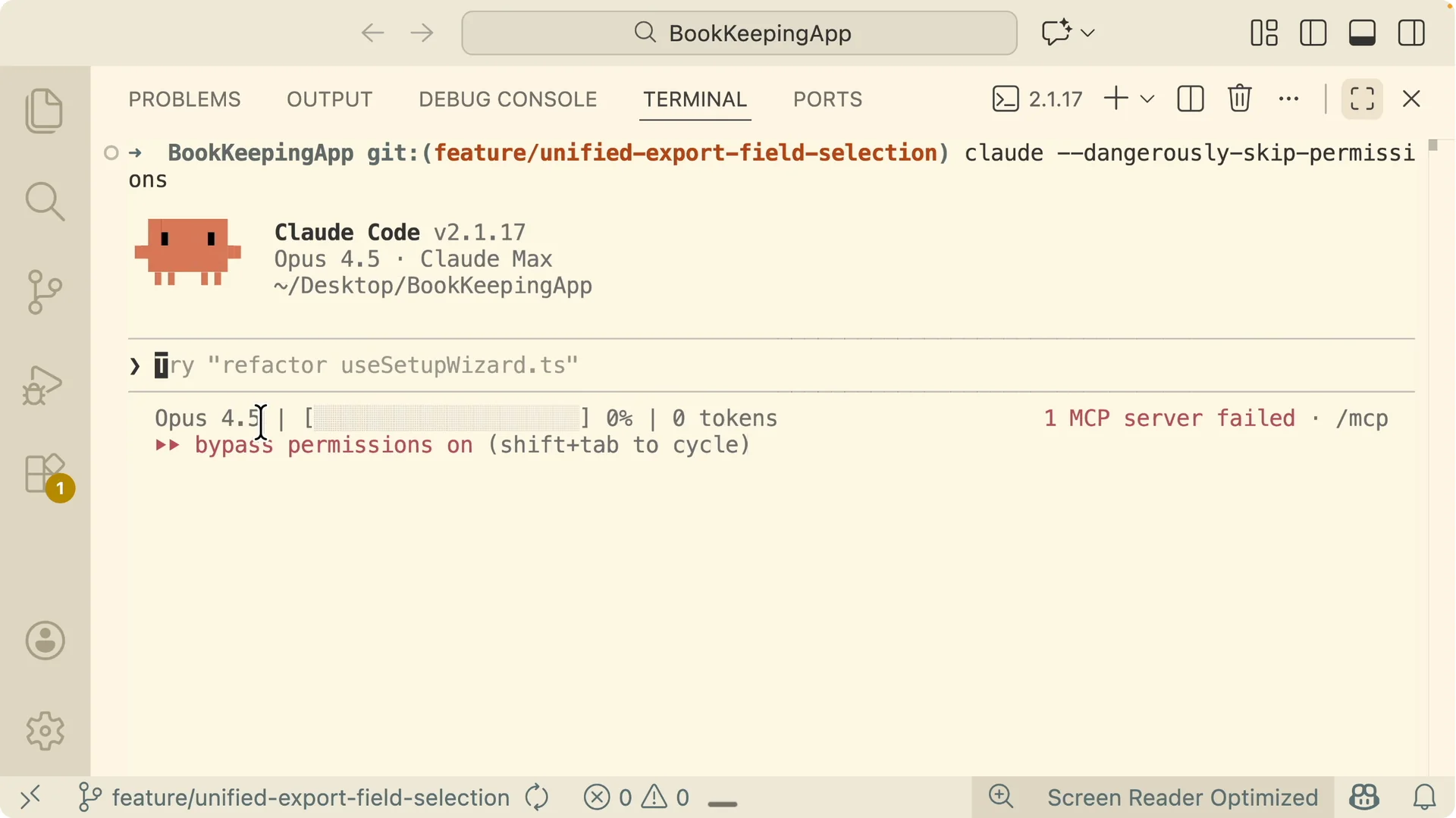The image size is (1456, 818).
Task: Click the Claude Code prompt input line
Action: click(x=771, y=365)
